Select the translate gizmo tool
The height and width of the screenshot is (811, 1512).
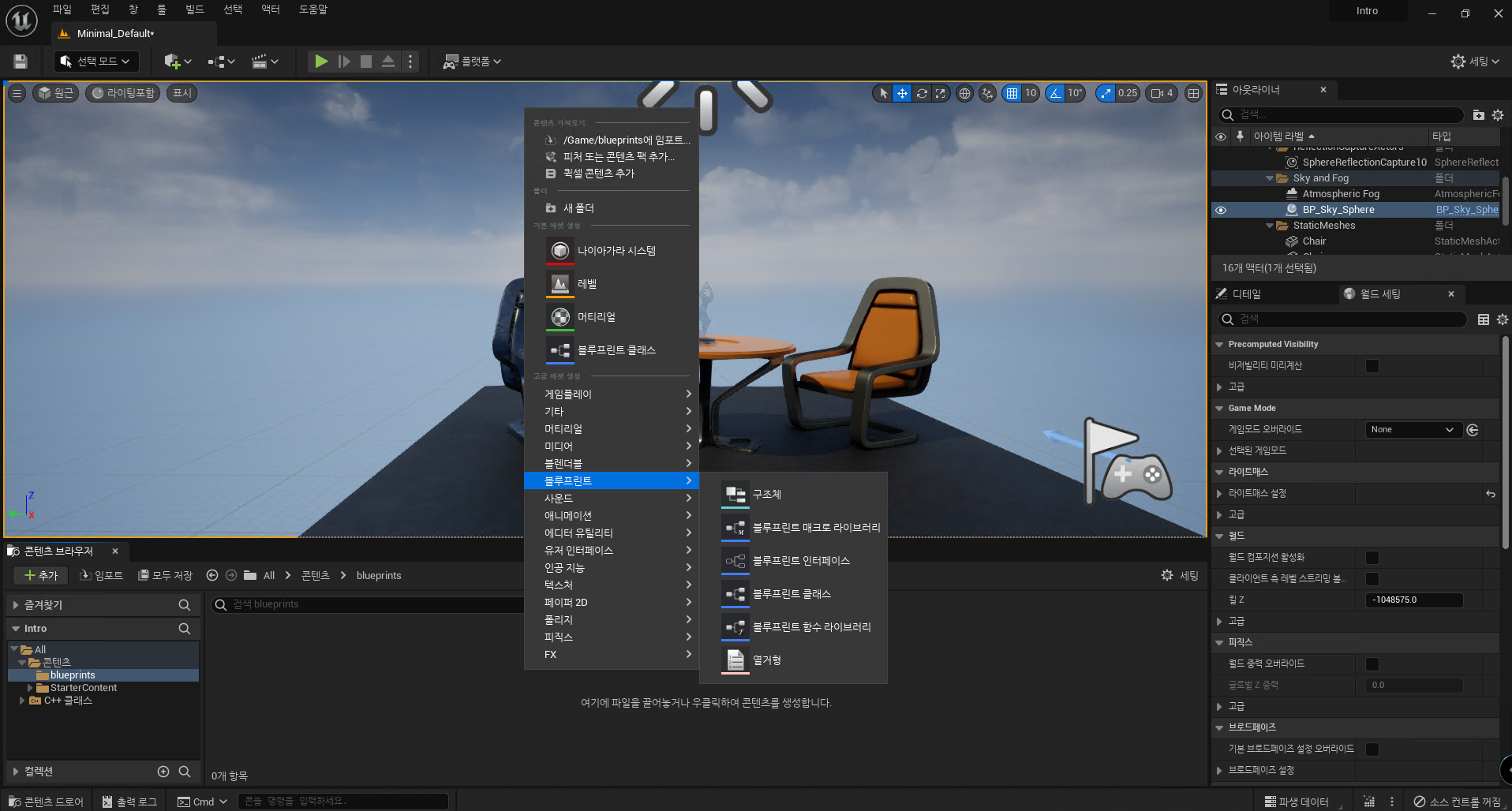coord(902,93)
